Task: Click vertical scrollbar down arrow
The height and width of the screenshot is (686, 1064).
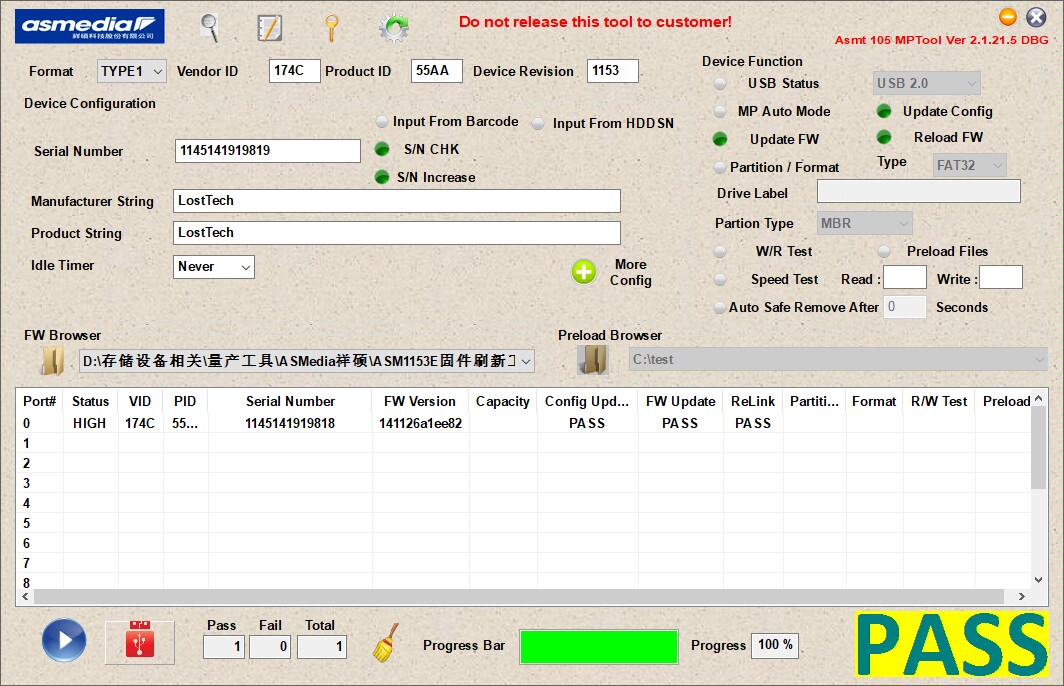Action: [x=1038, y=580]
